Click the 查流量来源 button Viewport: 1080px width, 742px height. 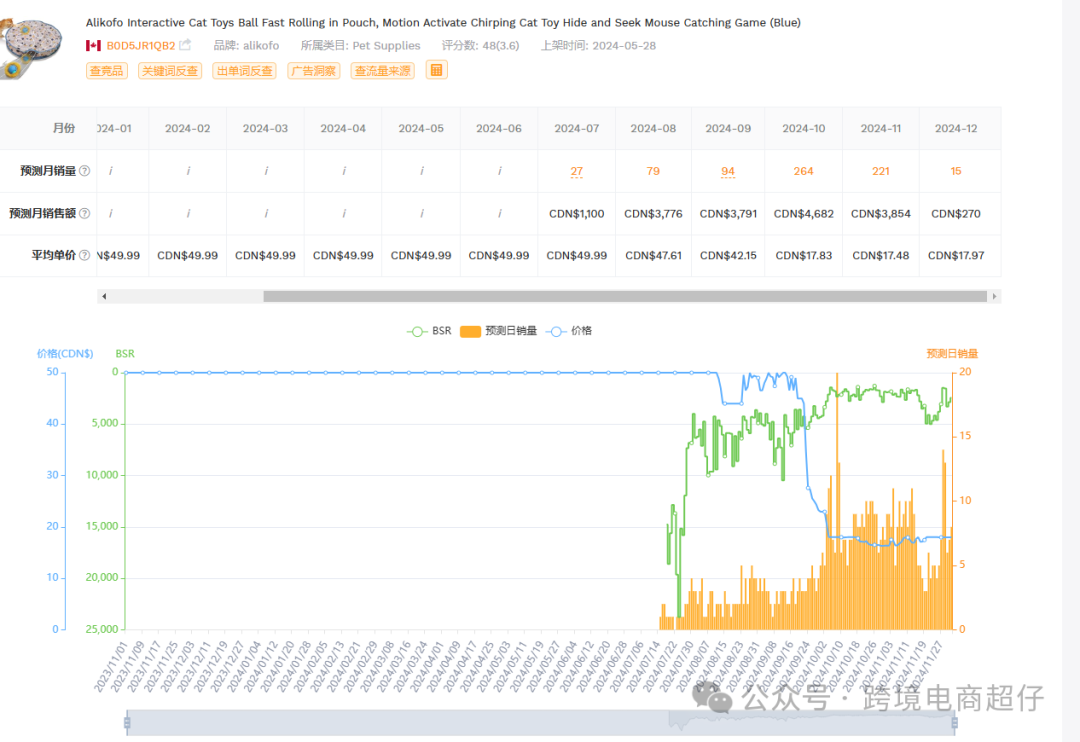[x=382, y=70]
